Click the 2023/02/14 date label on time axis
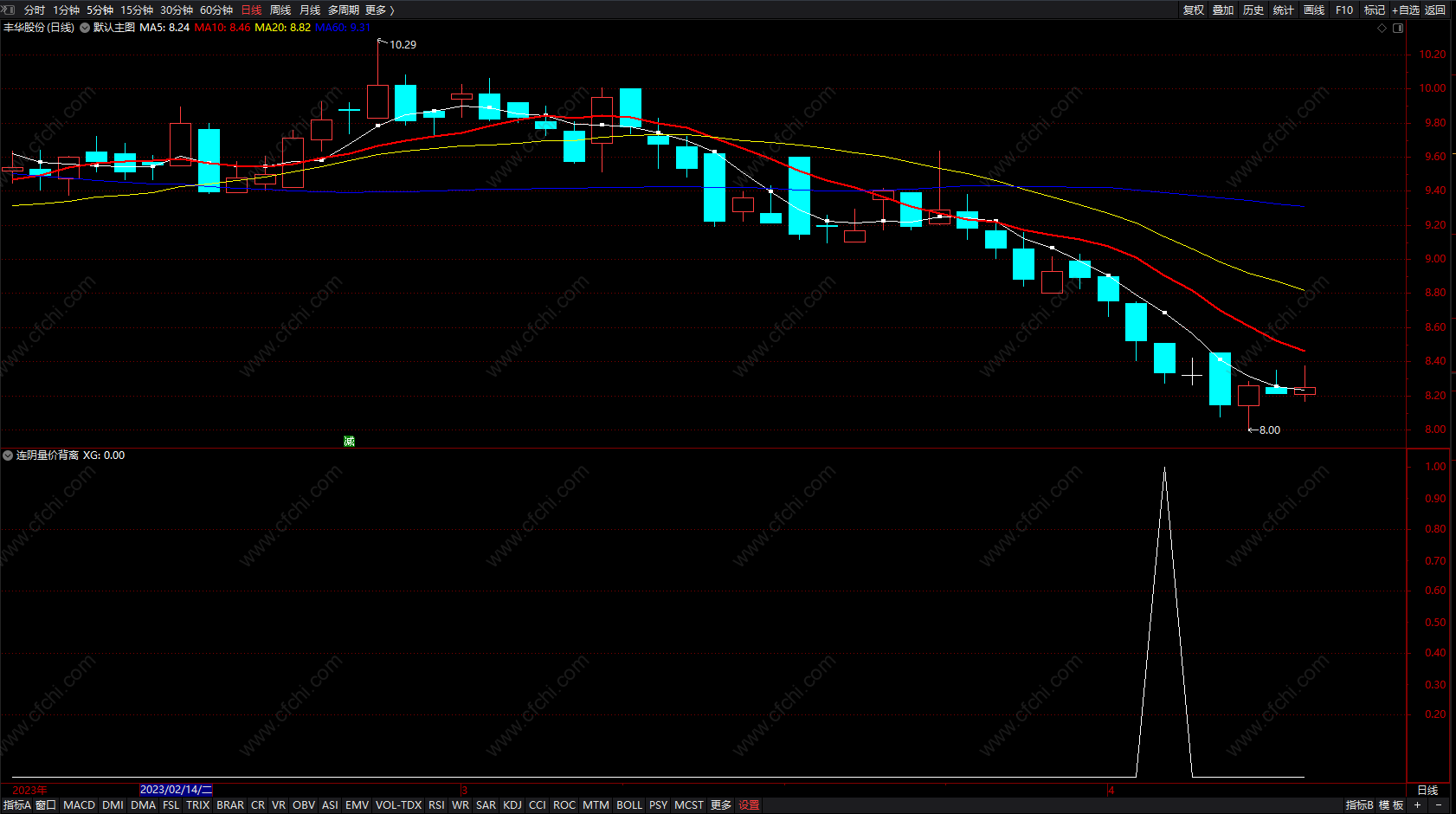The height and width of the screenshot is (814, 1456). 176,790
